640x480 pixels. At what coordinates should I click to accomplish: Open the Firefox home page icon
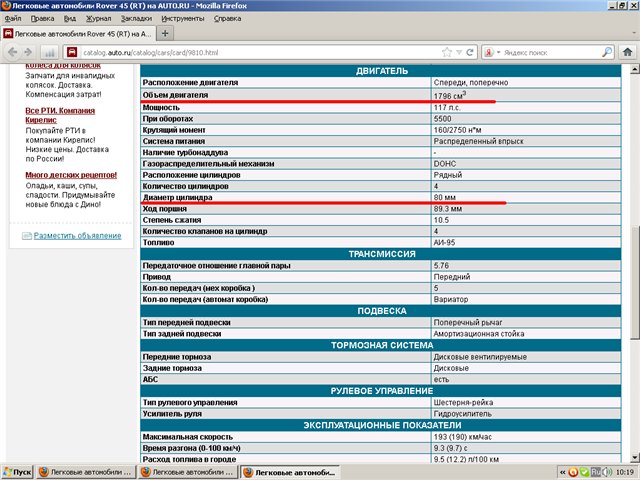click(627, 52)
